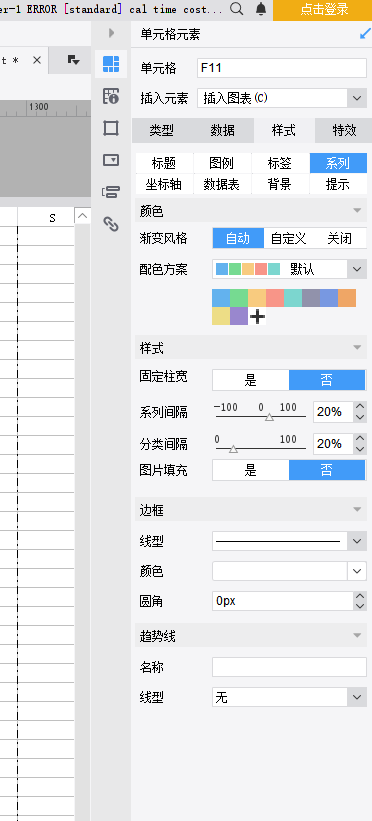The image size is (372, 821).
Task: Switch to the 数据 tab
Action: (x=223, y=130)
